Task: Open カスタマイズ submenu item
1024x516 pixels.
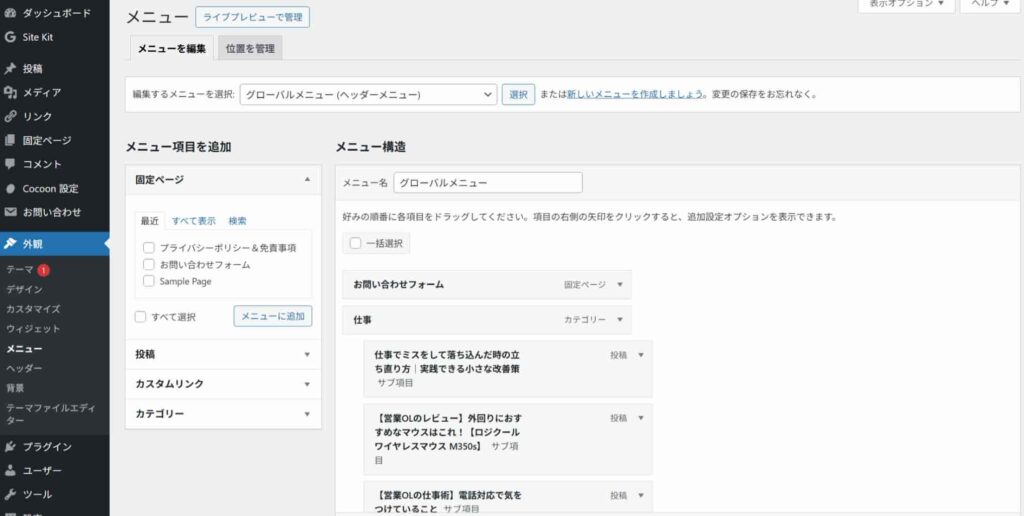Action: click(33, 309)
